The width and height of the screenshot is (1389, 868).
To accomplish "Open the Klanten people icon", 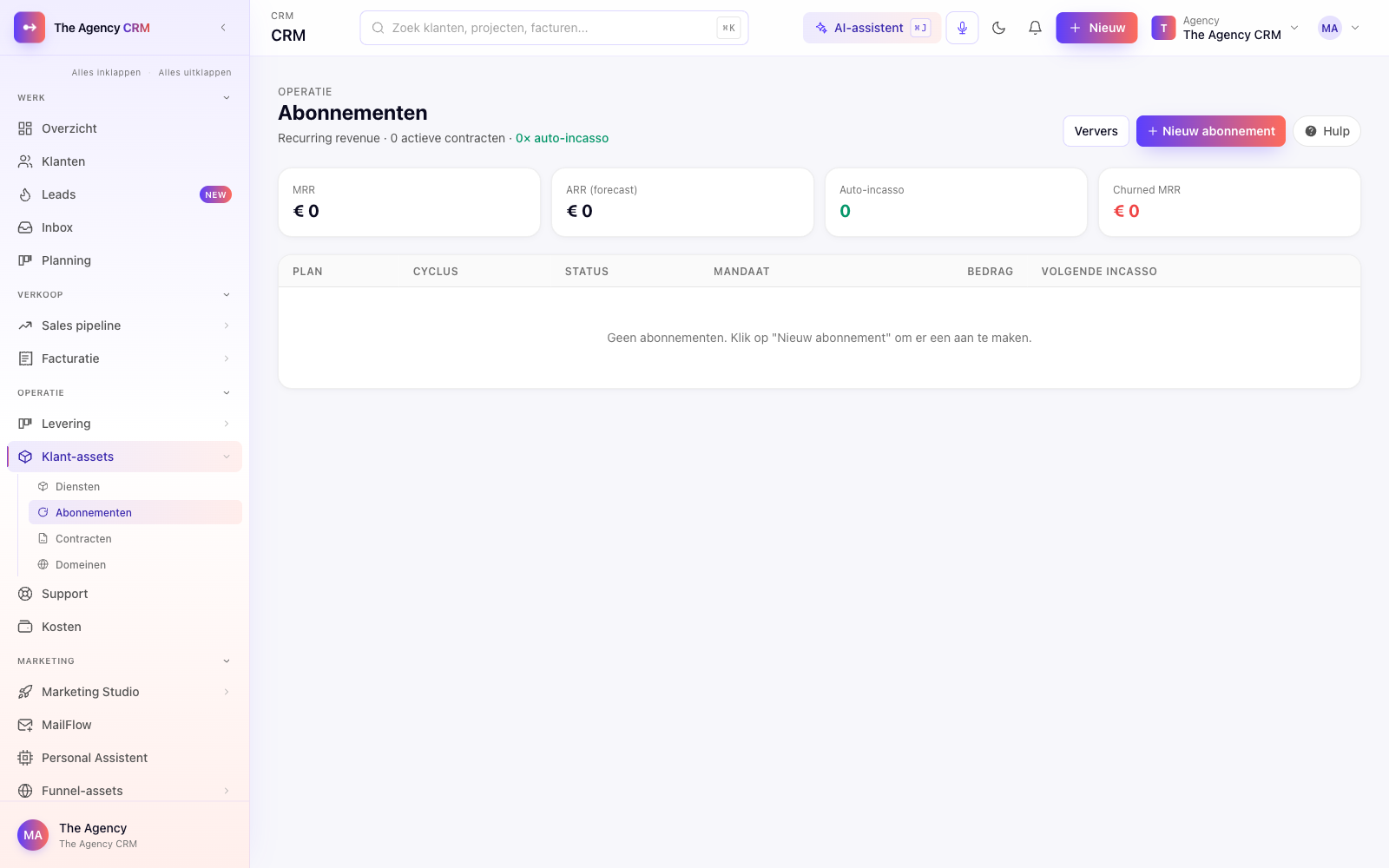I will (25, 161).
